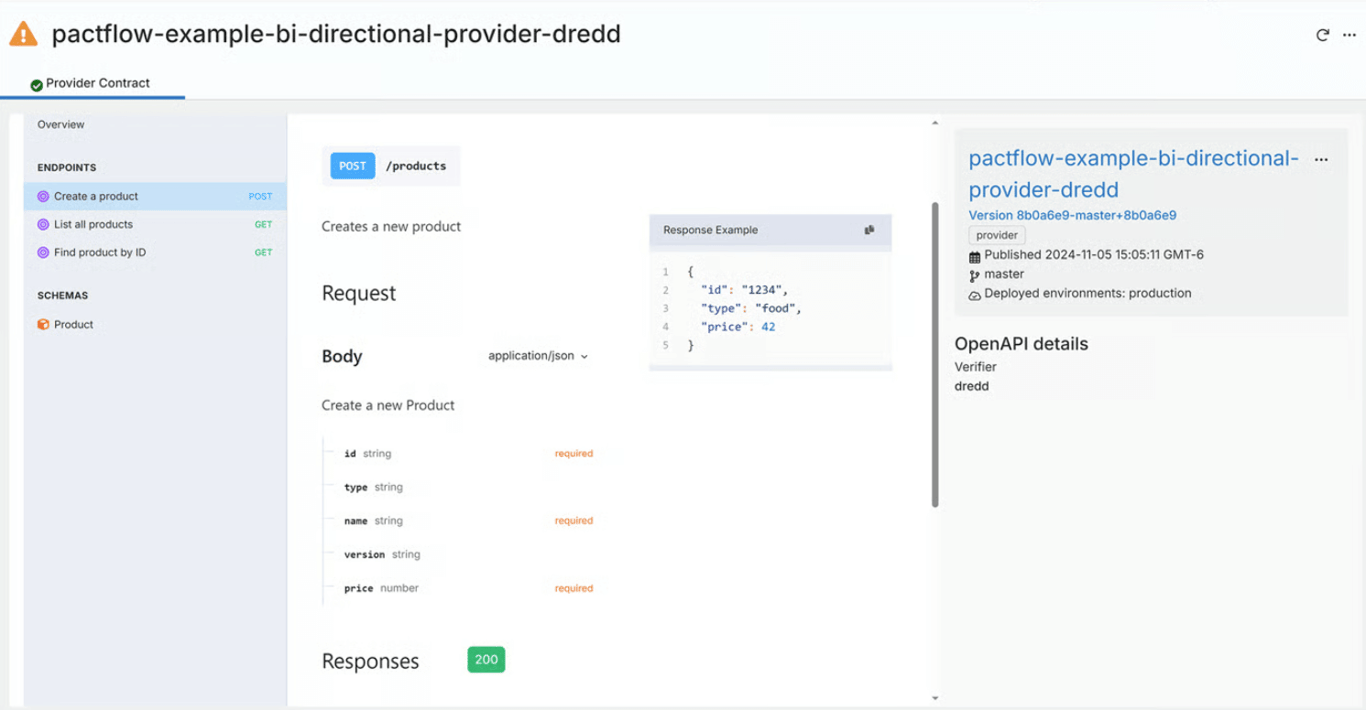Click the page title pactflow-example-bi-directional-provider-dredd
Screen dimensions: 1366x710
(336, 34)
